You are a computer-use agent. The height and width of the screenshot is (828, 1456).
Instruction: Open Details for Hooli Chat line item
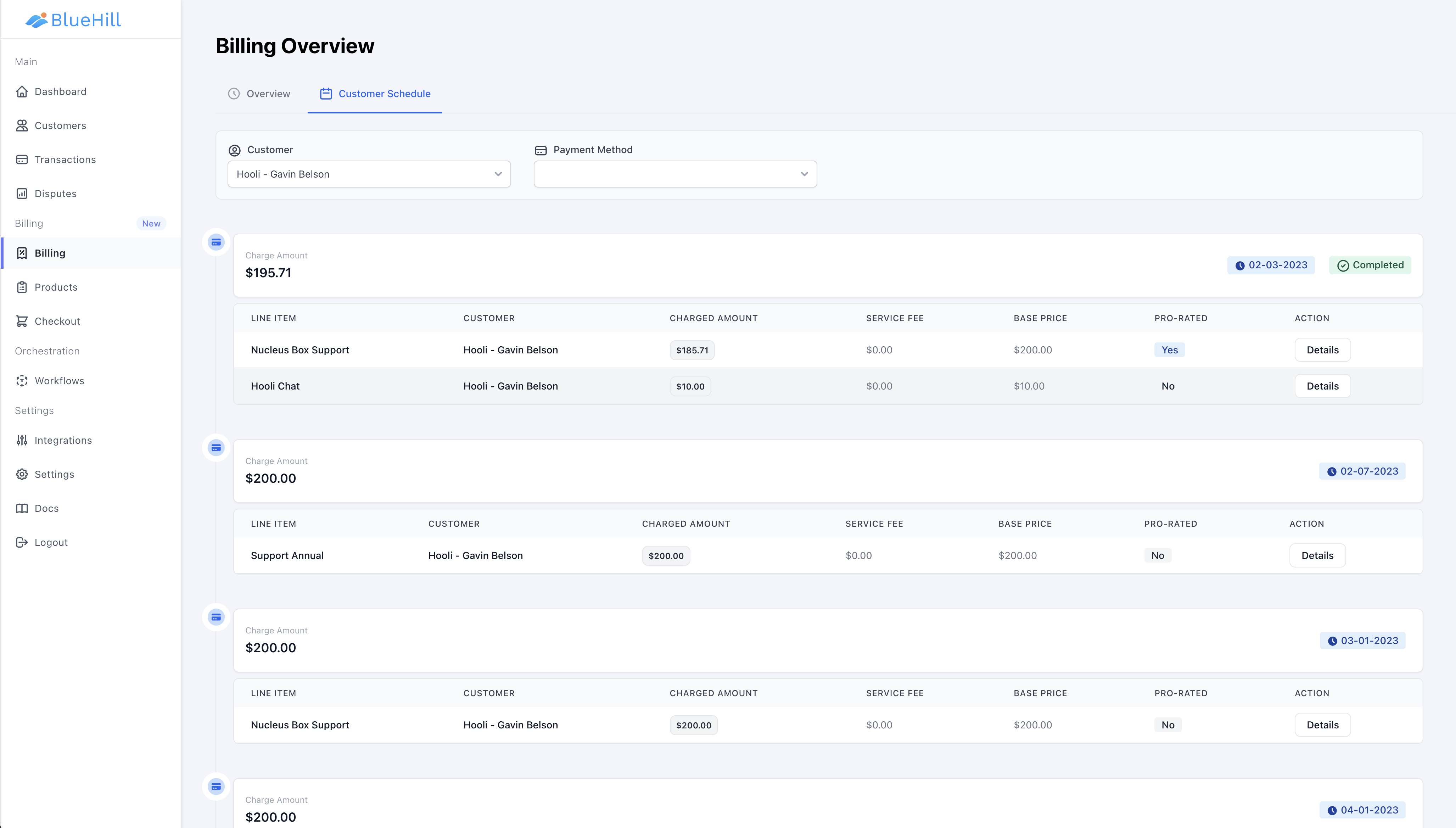click(1322, 386)
